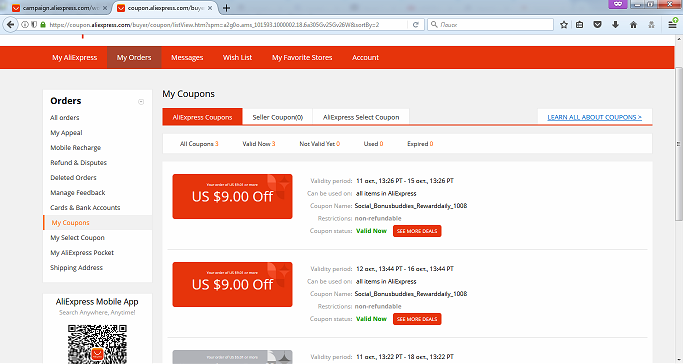The width and height of the screenshot is (684, 364).
Task: Reload the page with the refresh icon
Action: [415, 25]
